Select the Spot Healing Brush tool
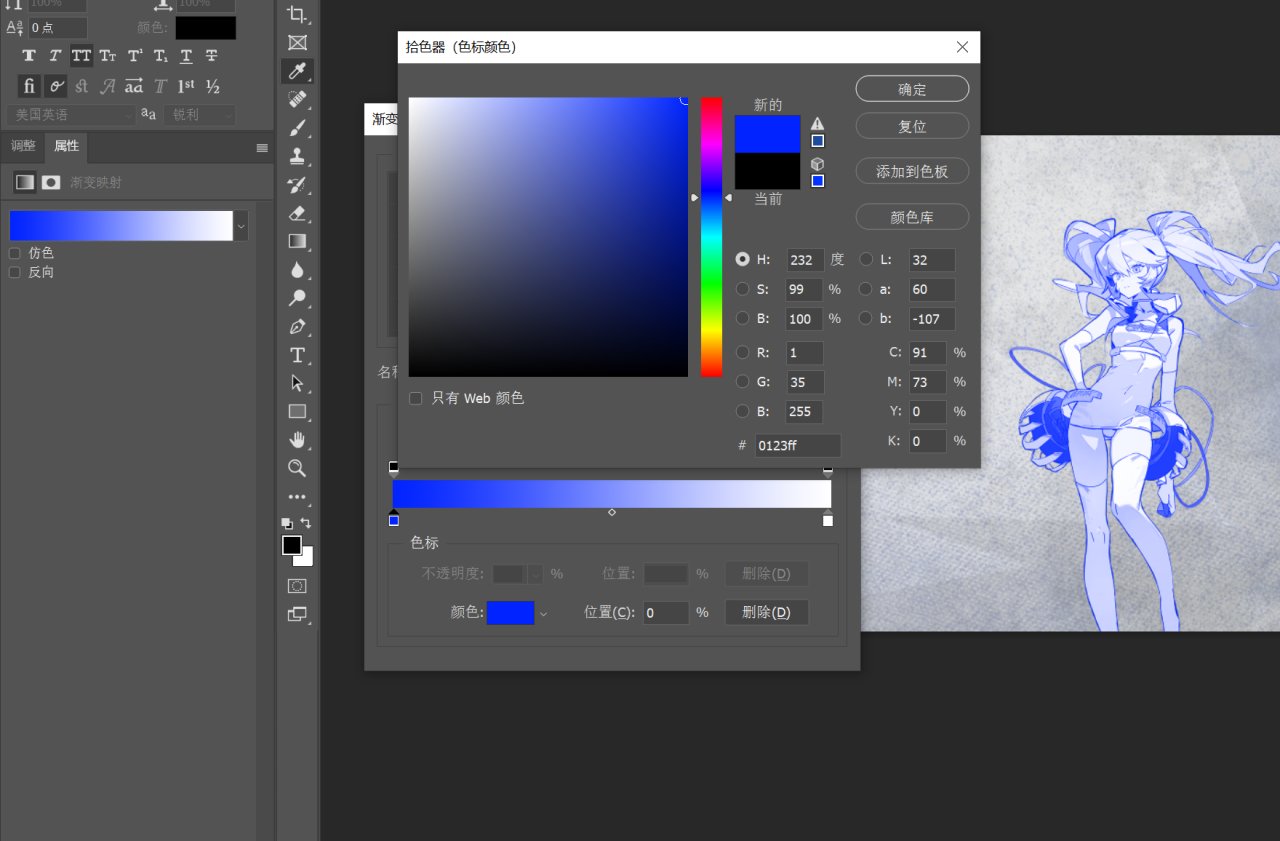The height and width of the screenshot is (841, 1280). (x=297, y=99)
